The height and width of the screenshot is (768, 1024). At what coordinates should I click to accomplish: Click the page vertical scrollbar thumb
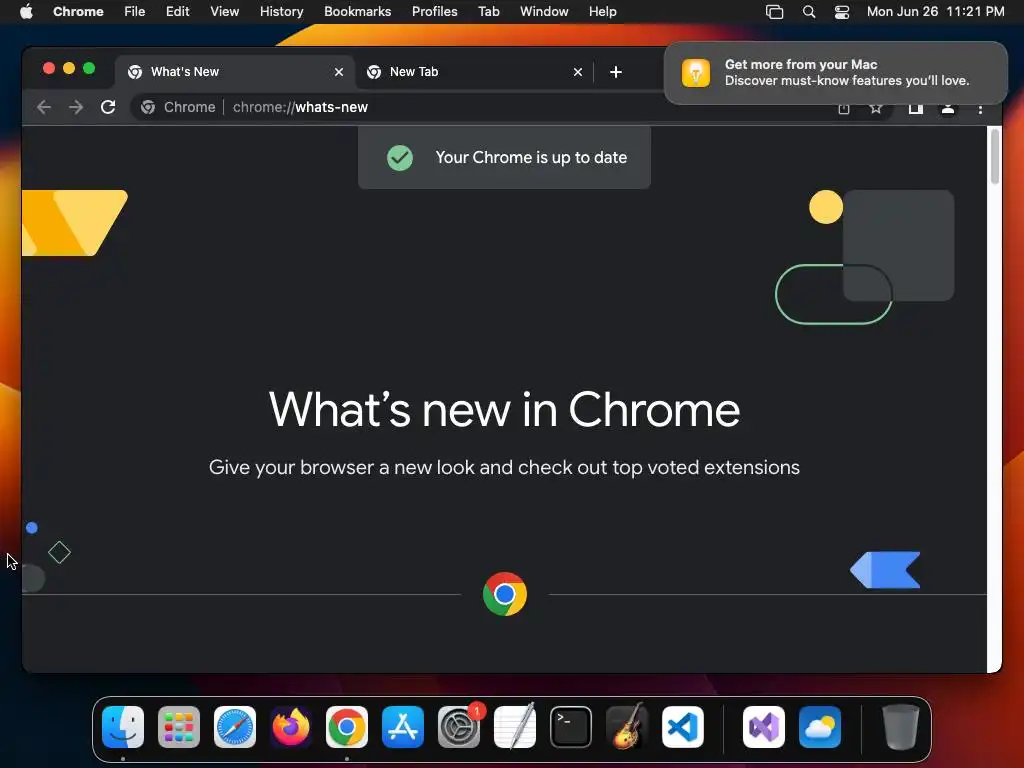(x=995, y=157)
